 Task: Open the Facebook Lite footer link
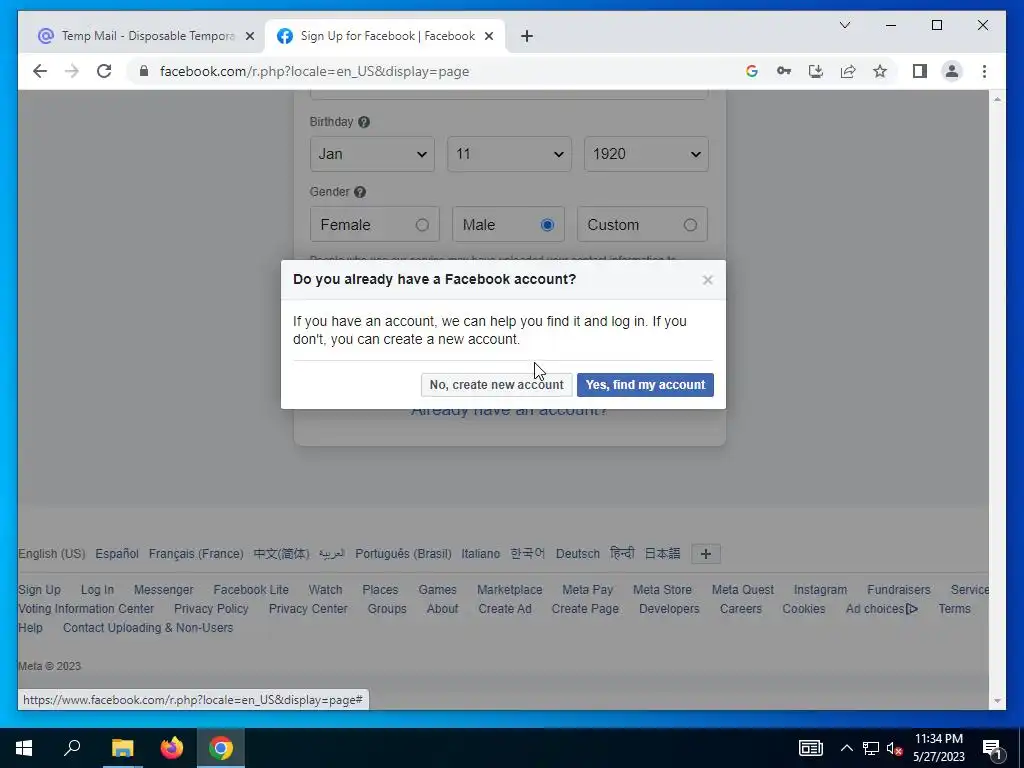click(251, 590)
